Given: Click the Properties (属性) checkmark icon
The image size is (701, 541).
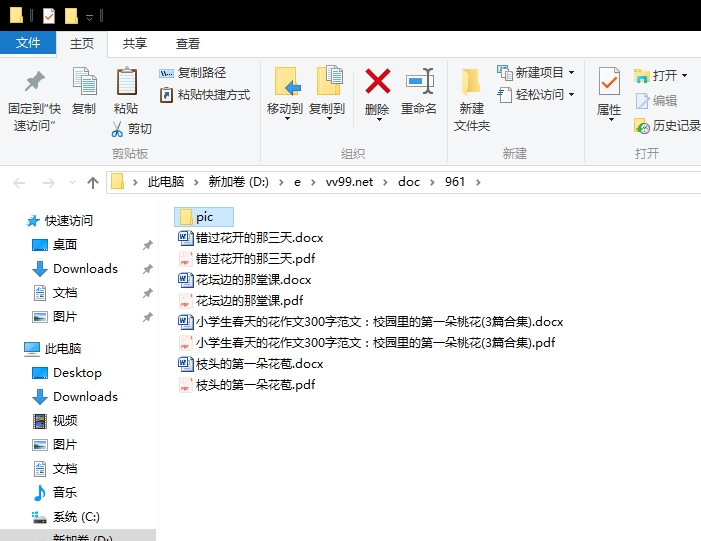Looking at the screenshot, I should pyautogui.click(x=609, y=81).
